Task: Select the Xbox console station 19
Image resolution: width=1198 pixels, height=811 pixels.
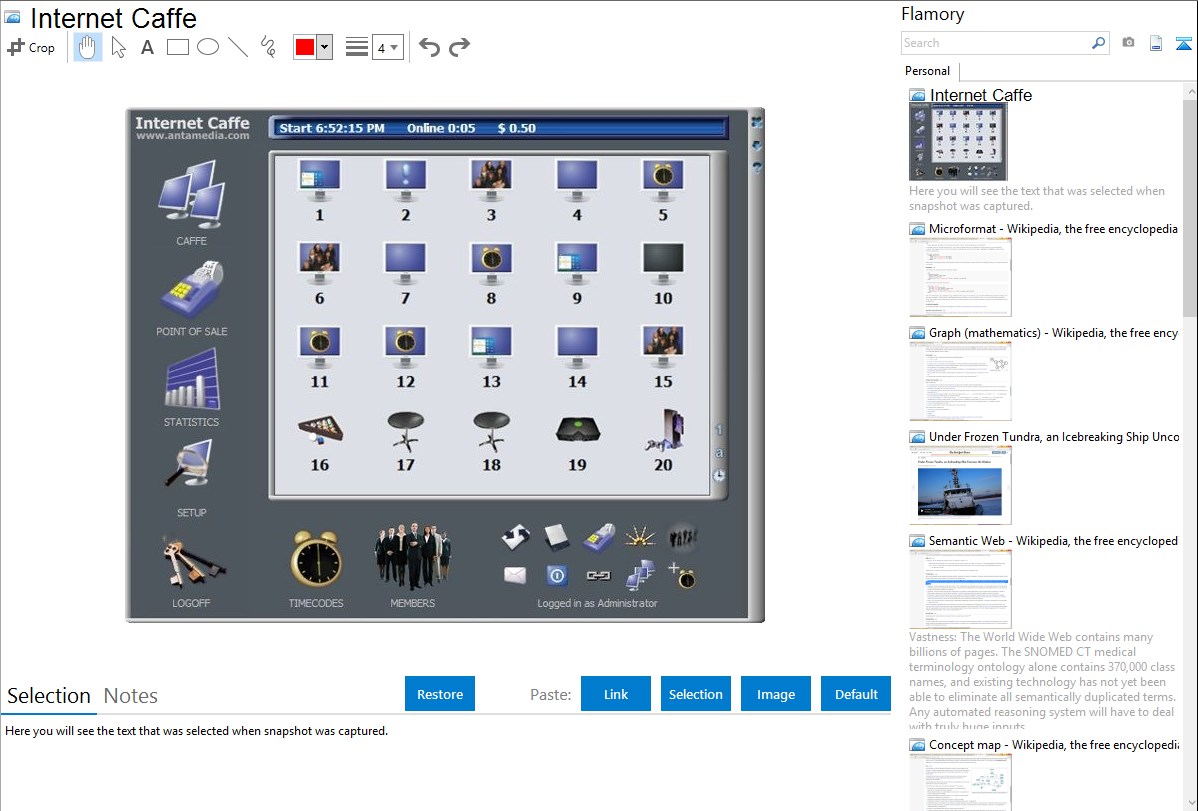Action: click(578, 443)
